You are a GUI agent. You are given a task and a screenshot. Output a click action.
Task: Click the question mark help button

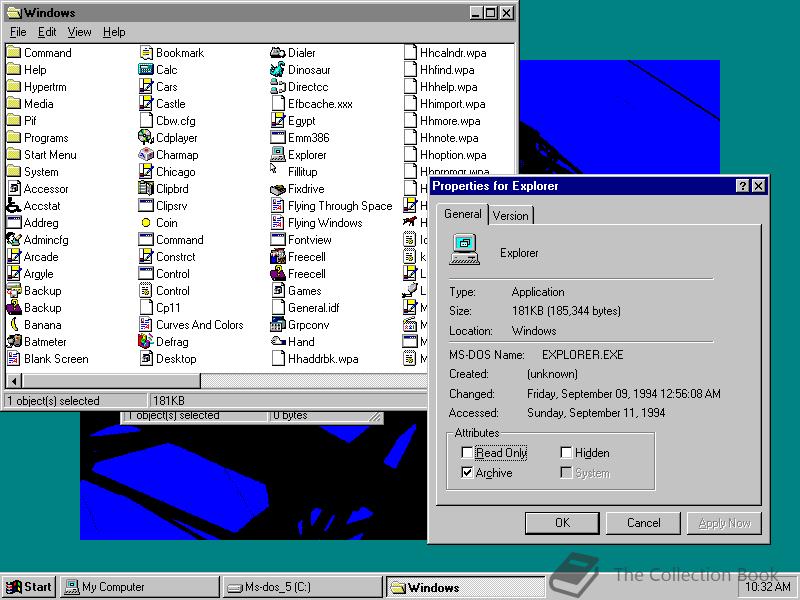[x=742, y=186]
